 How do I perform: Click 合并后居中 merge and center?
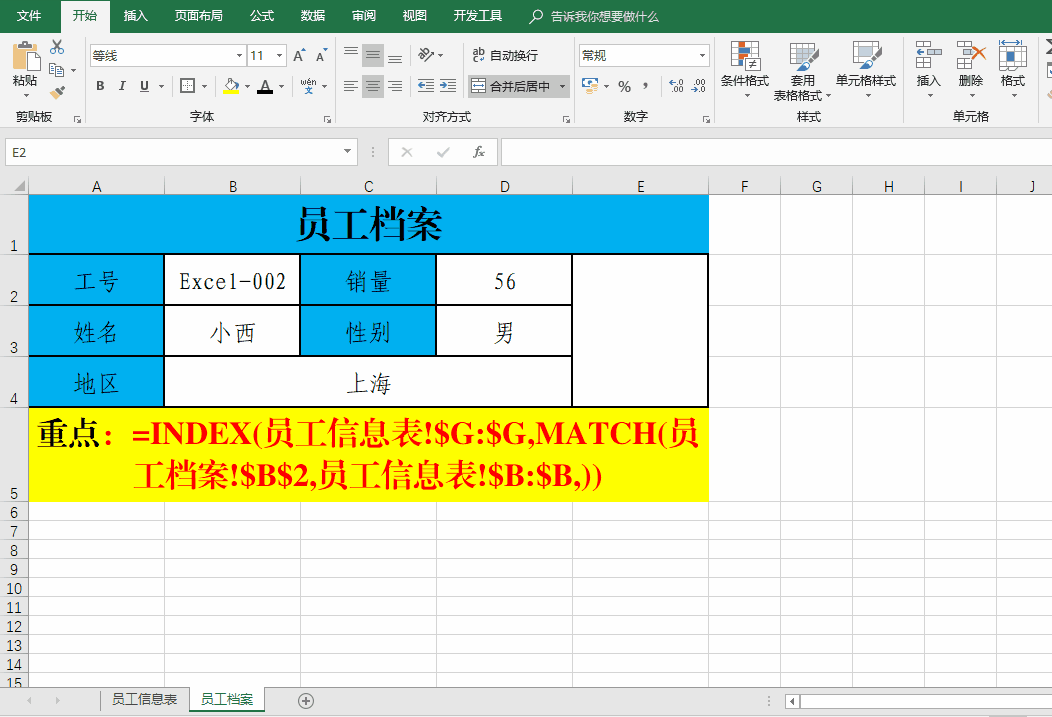[x=511, y=86]
